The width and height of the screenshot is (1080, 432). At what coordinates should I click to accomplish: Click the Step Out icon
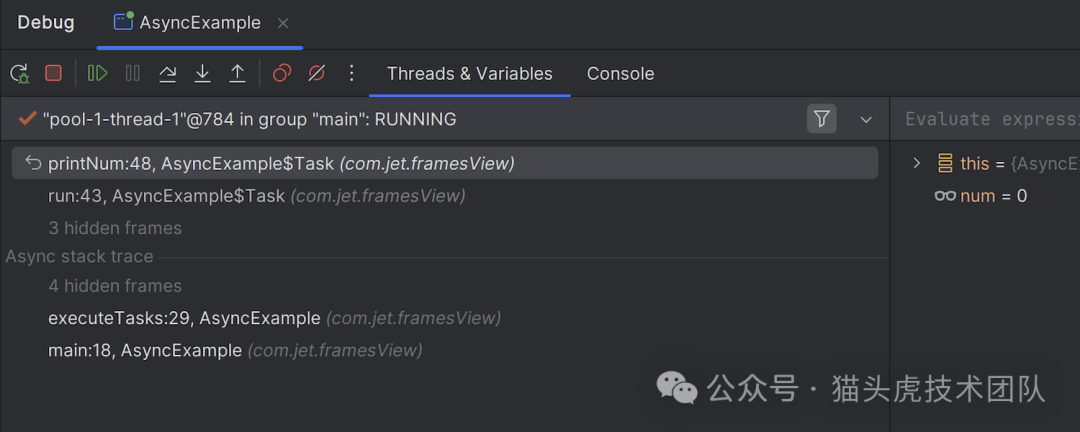[238, 73]
